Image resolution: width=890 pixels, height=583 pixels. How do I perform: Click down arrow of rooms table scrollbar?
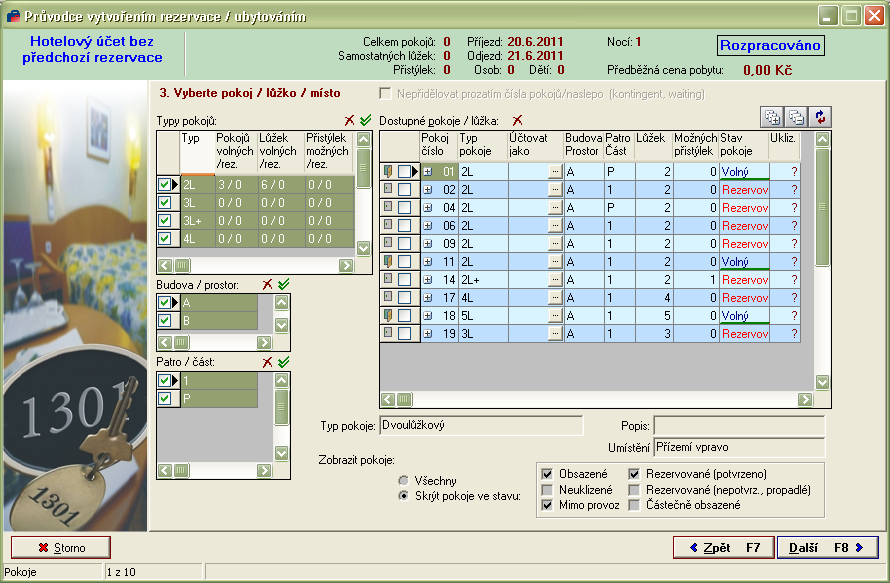pos(822,382)
